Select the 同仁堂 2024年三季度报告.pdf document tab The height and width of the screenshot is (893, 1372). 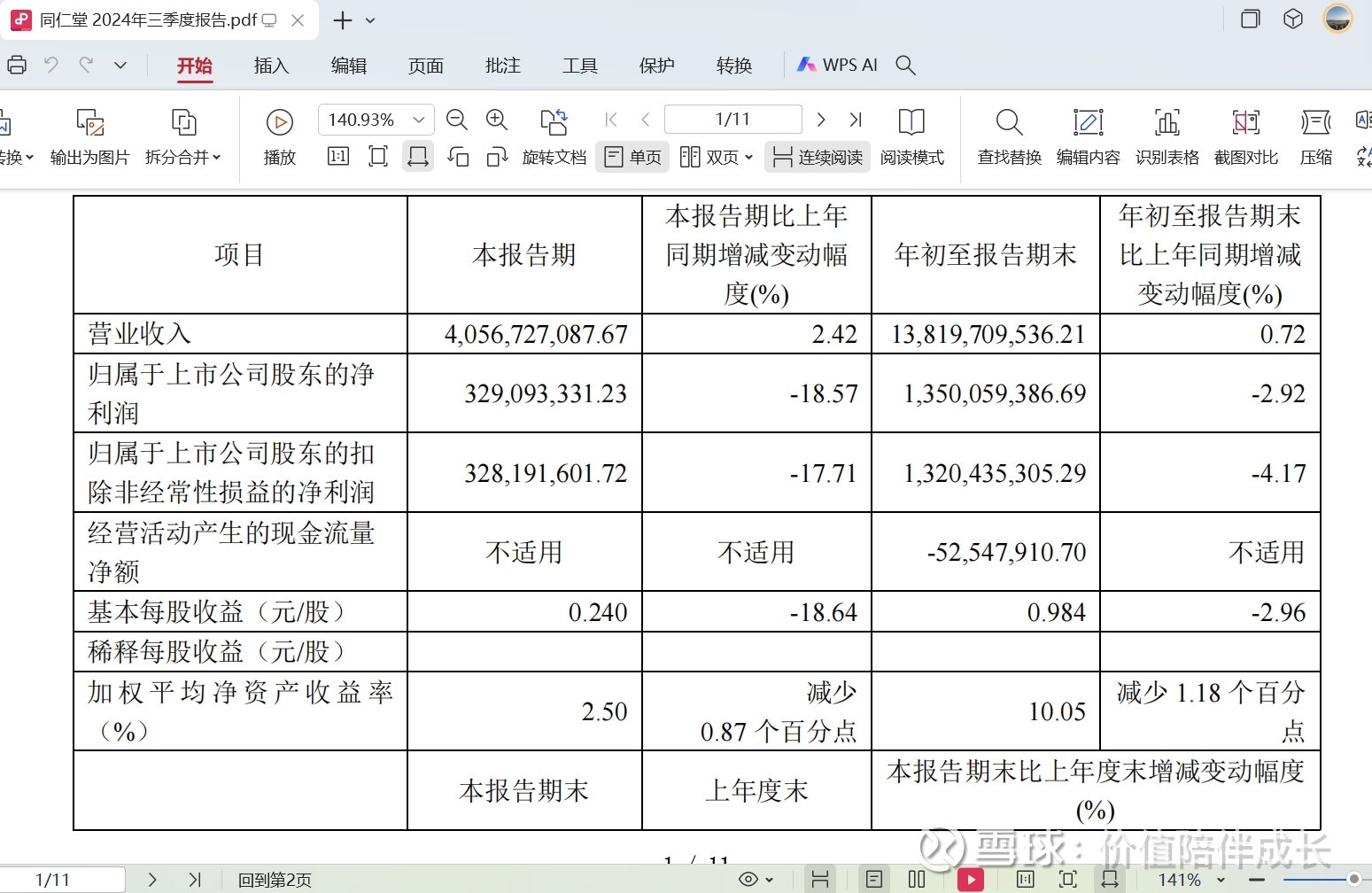(x=159, y=20)
